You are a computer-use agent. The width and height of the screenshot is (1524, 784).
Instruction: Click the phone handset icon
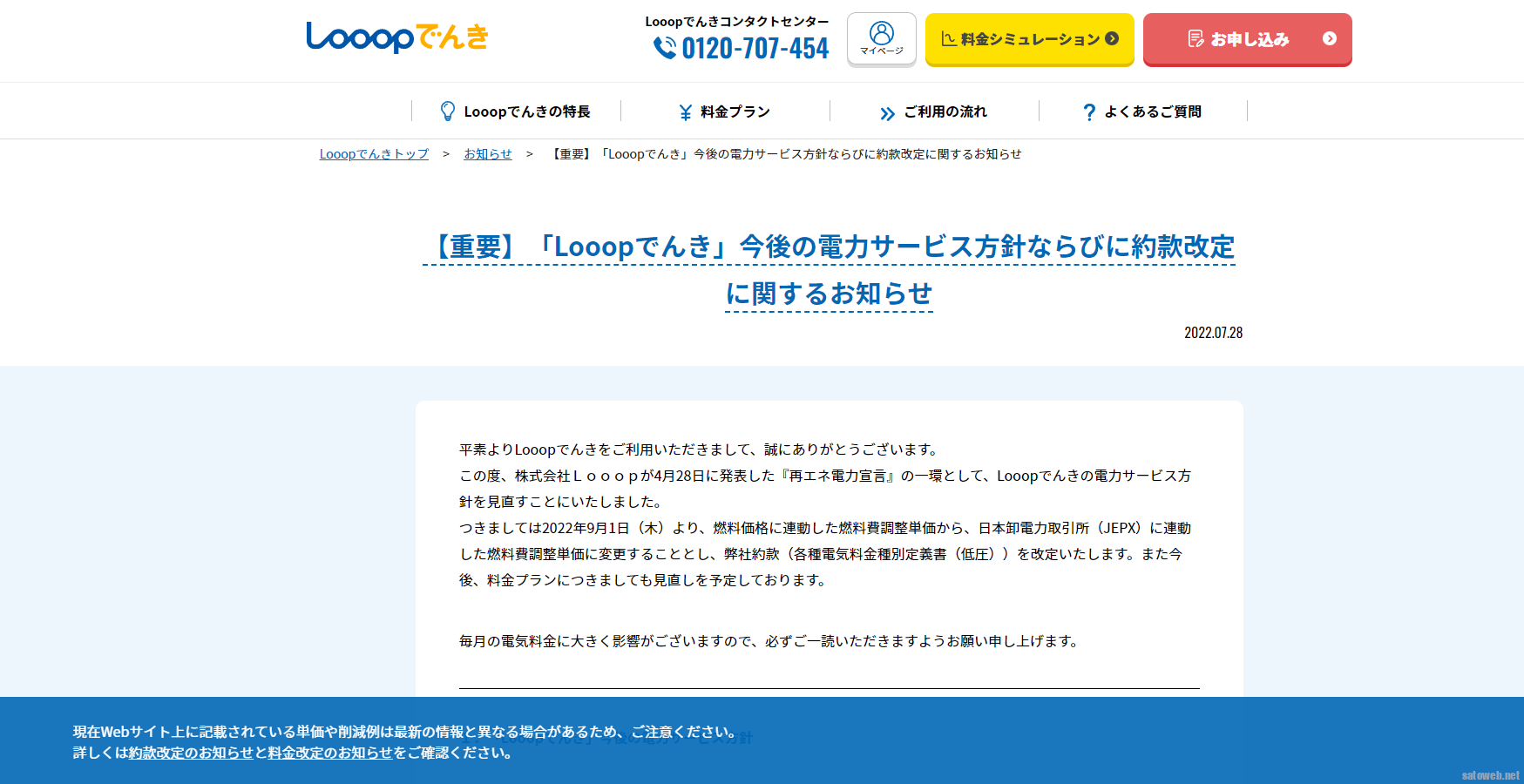click(x=665, y=48)
